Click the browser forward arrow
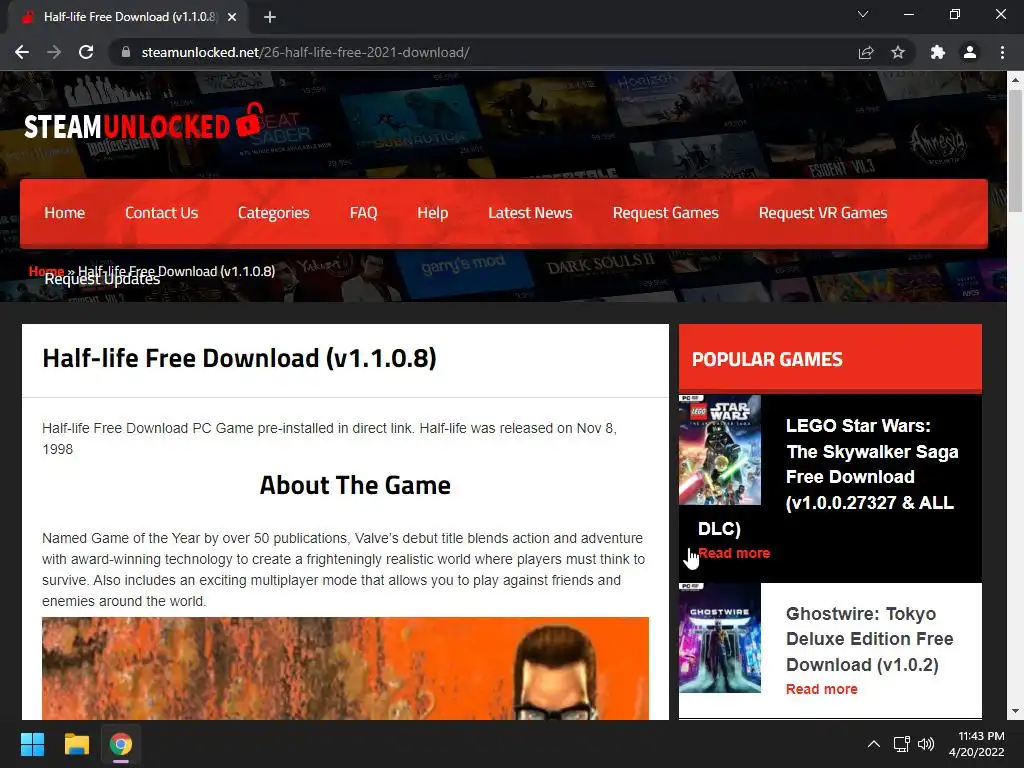Viewport: 1024px width, 768px height. pos(54,52)
